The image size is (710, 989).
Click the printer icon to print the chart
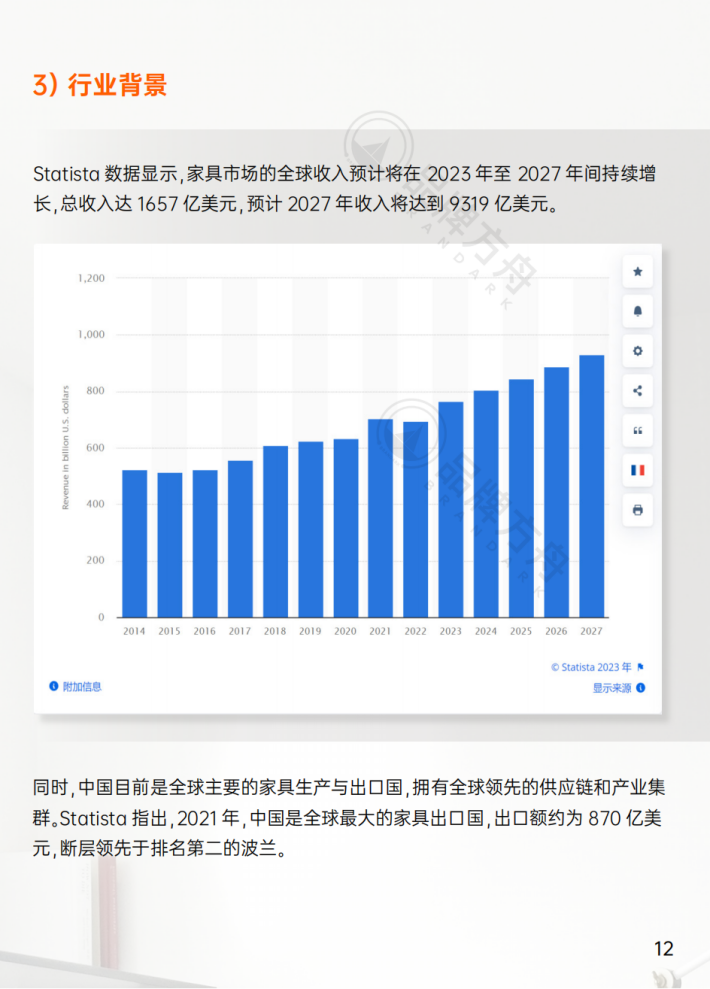point(637,510)
